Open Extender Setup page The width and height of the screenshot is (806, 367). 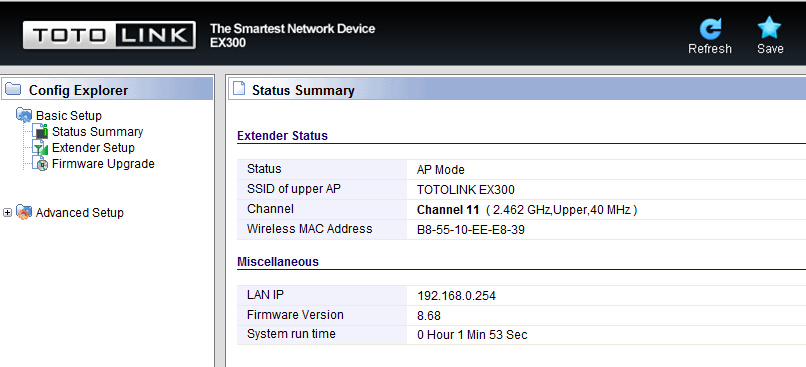coord(93,148)
